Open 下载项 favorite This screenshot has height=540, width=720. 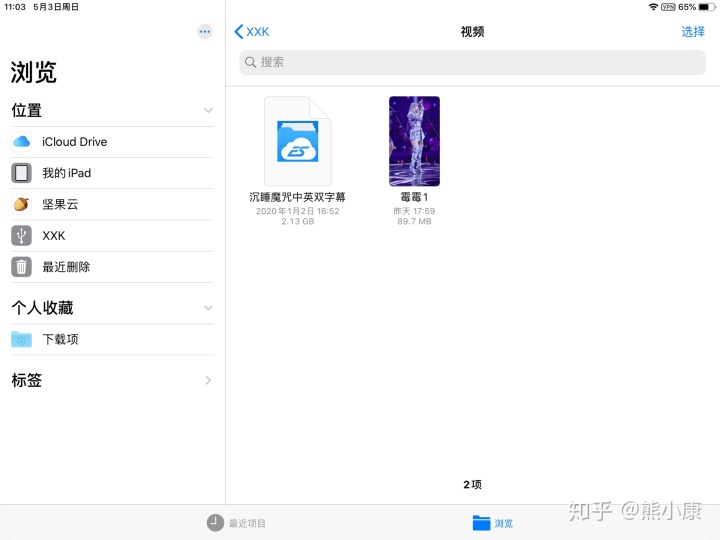coord(112,339)
